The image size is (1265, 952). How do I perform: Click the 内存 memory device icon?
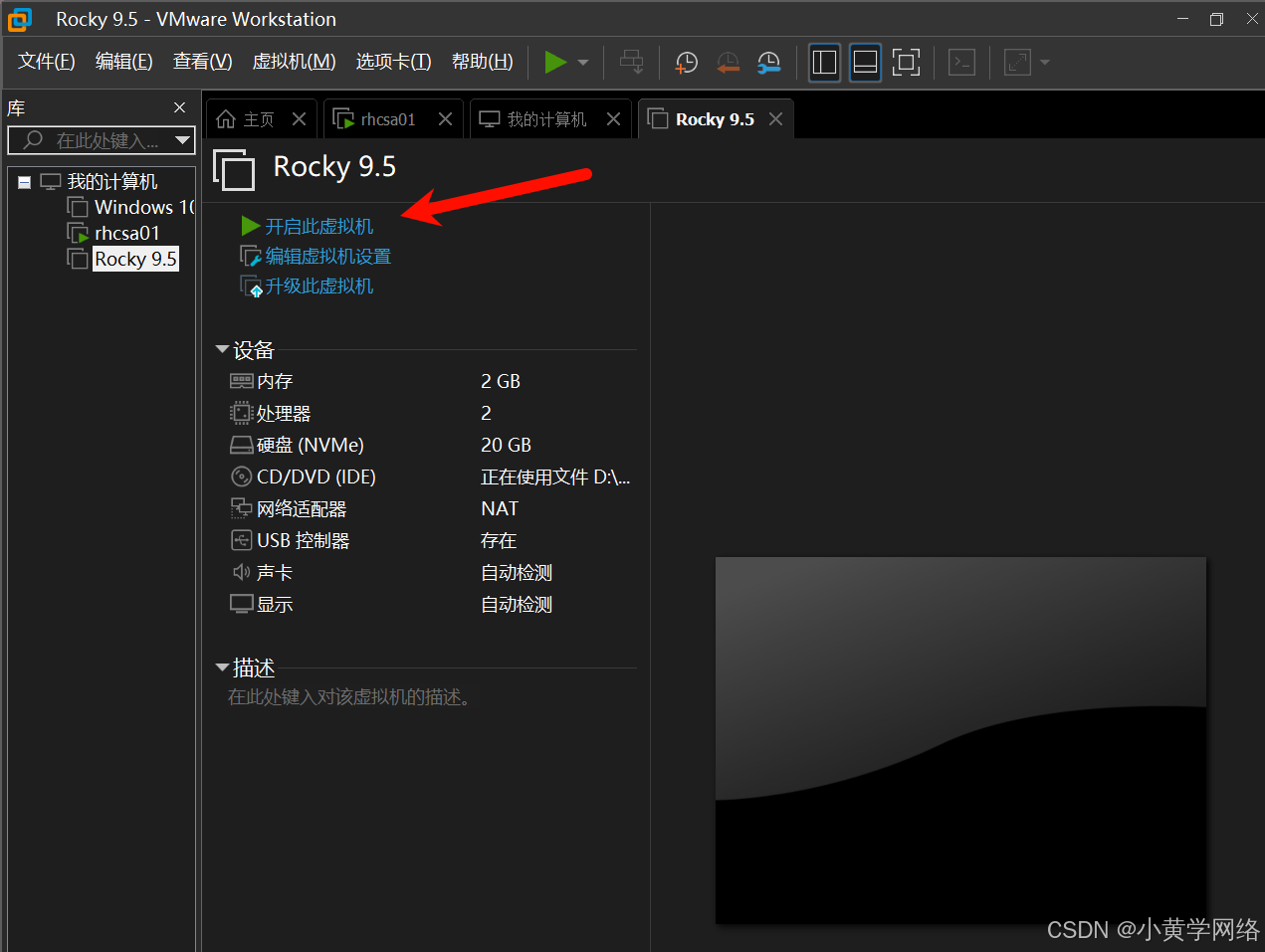tap(241, 381)
